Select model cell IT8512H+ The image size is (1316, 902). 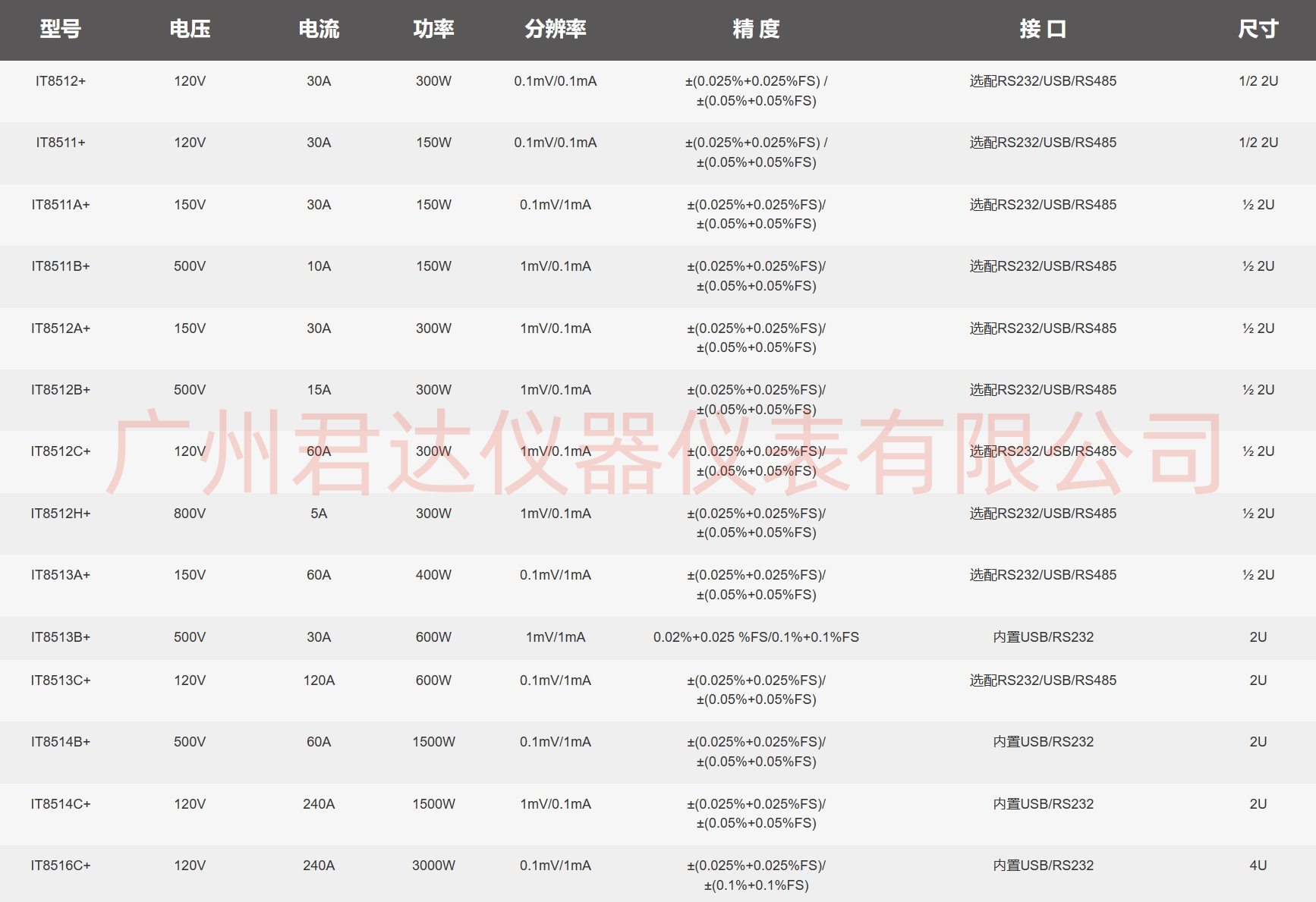(61, 514)
